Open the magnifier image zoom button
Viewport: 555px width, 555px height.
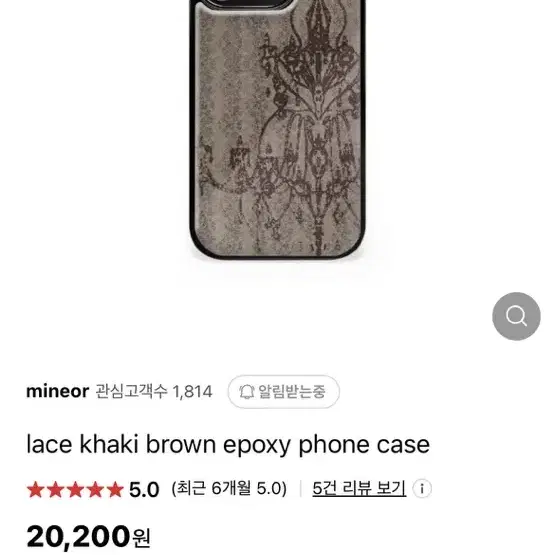[516, 316]
